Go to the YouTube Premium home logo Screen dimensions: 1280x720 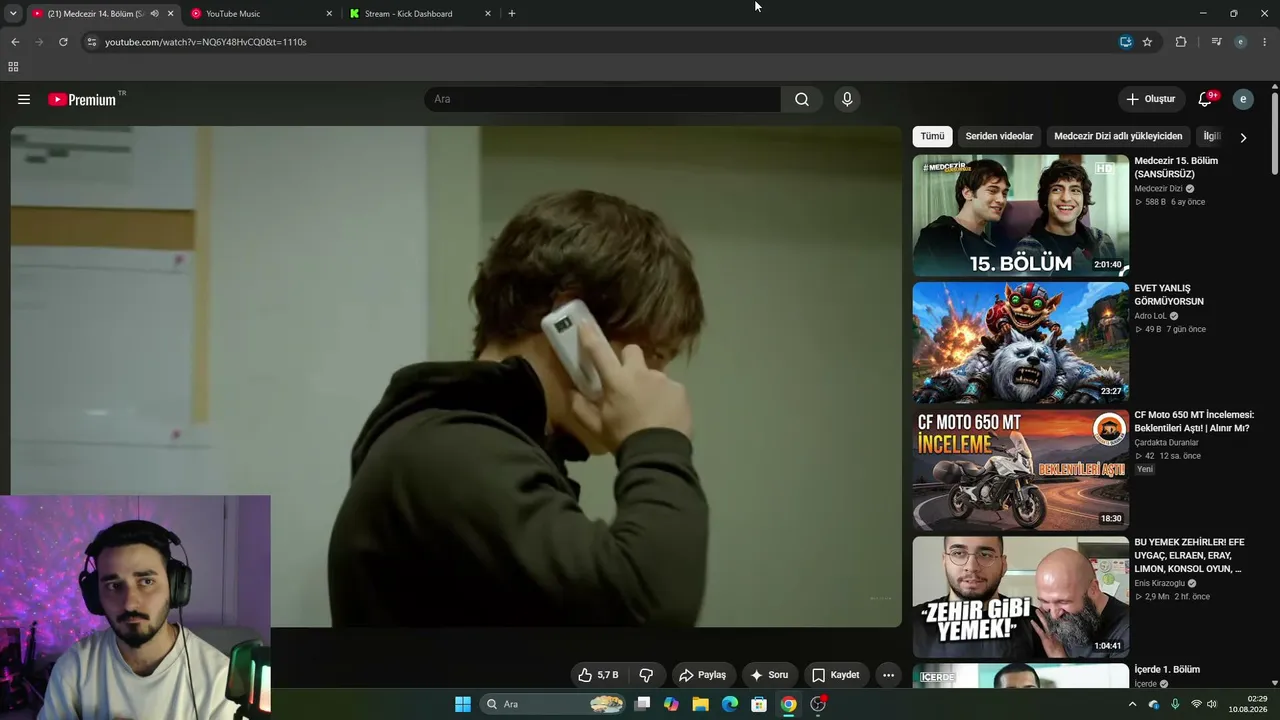82,99
